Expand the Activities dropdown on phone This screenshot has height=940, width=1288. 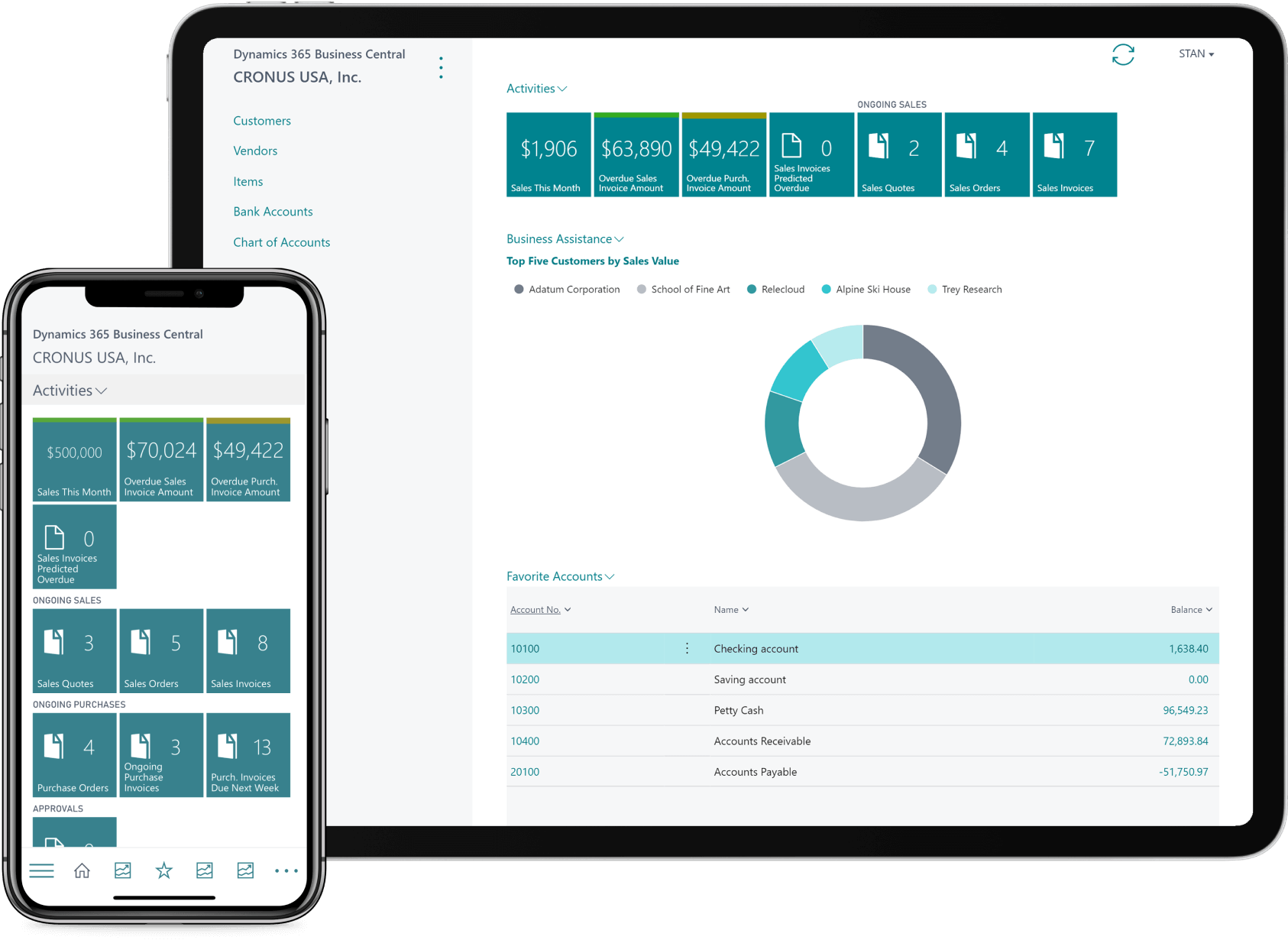[x=70, y=391]
